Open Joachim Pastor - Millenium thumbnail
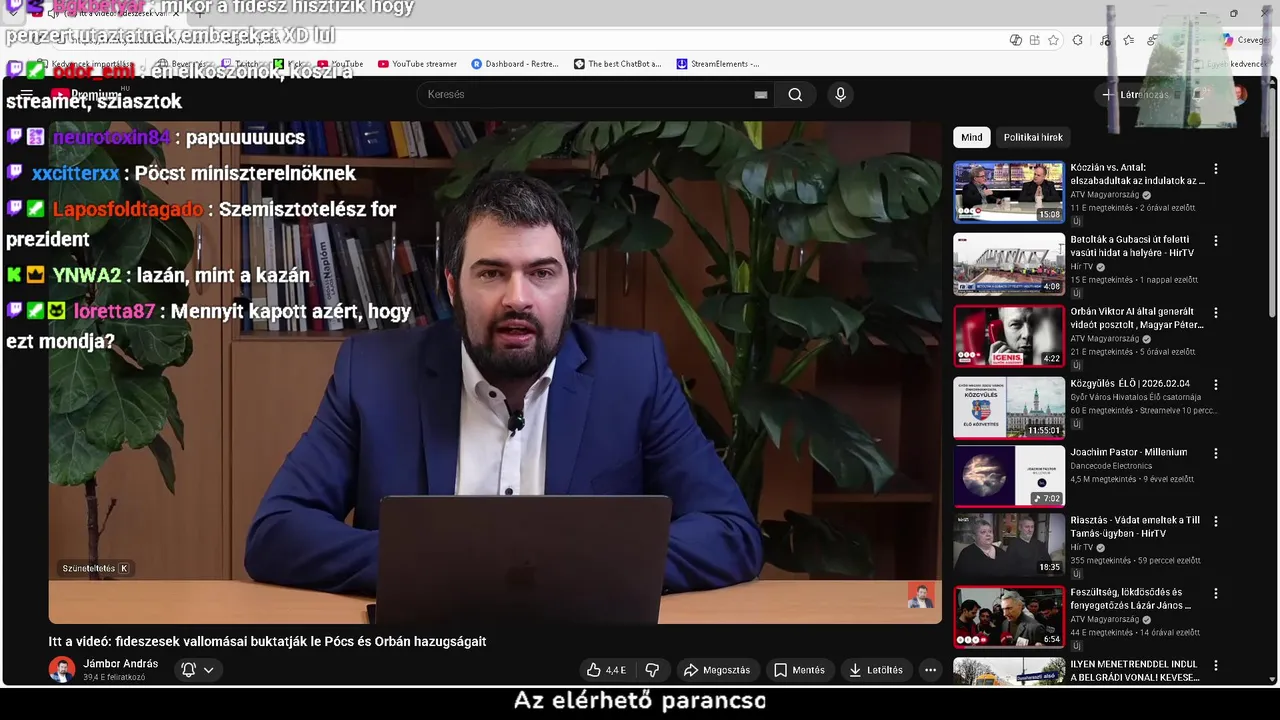 [1009, 476]
